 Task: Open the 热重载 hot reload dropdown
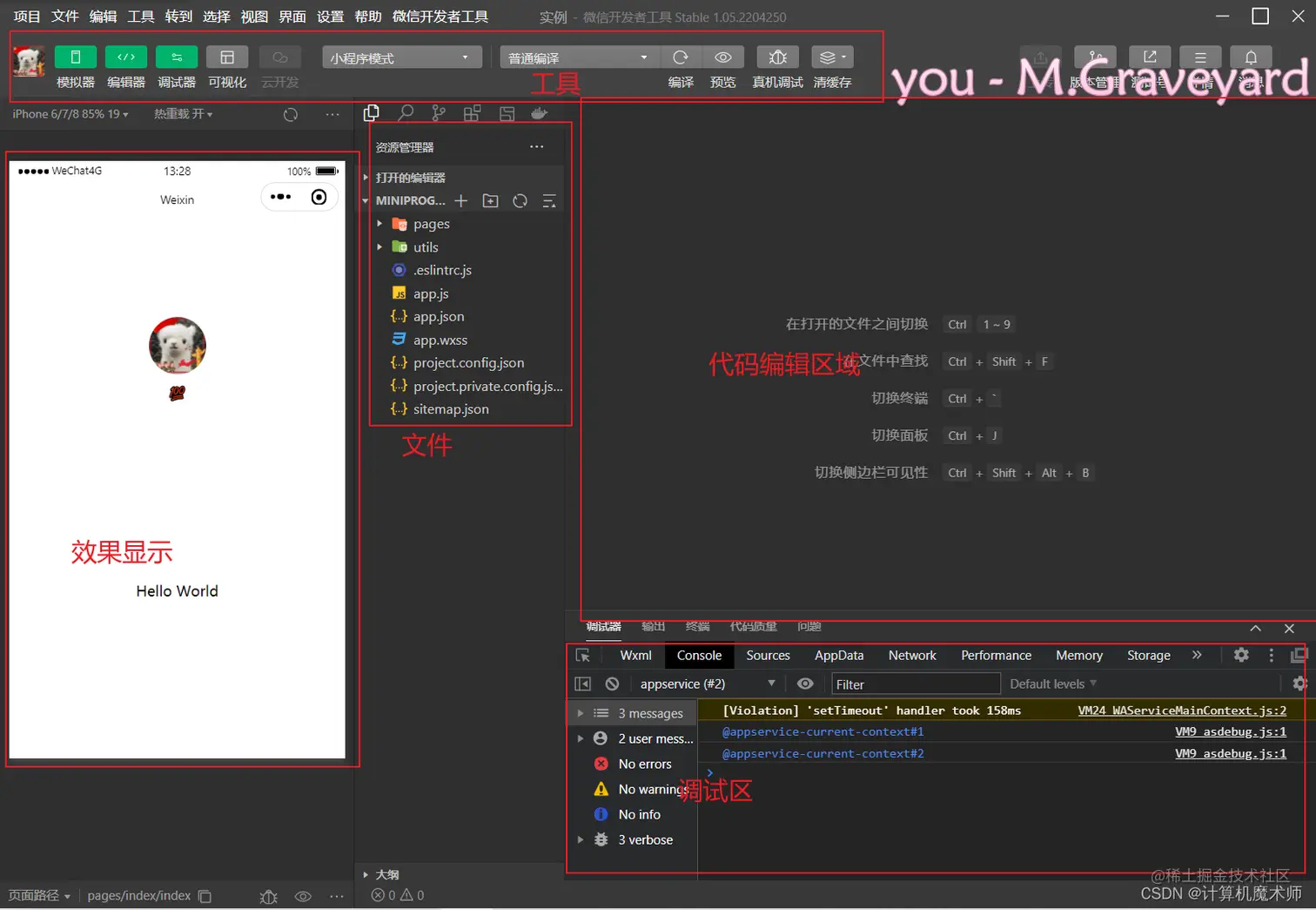point(183,114)
